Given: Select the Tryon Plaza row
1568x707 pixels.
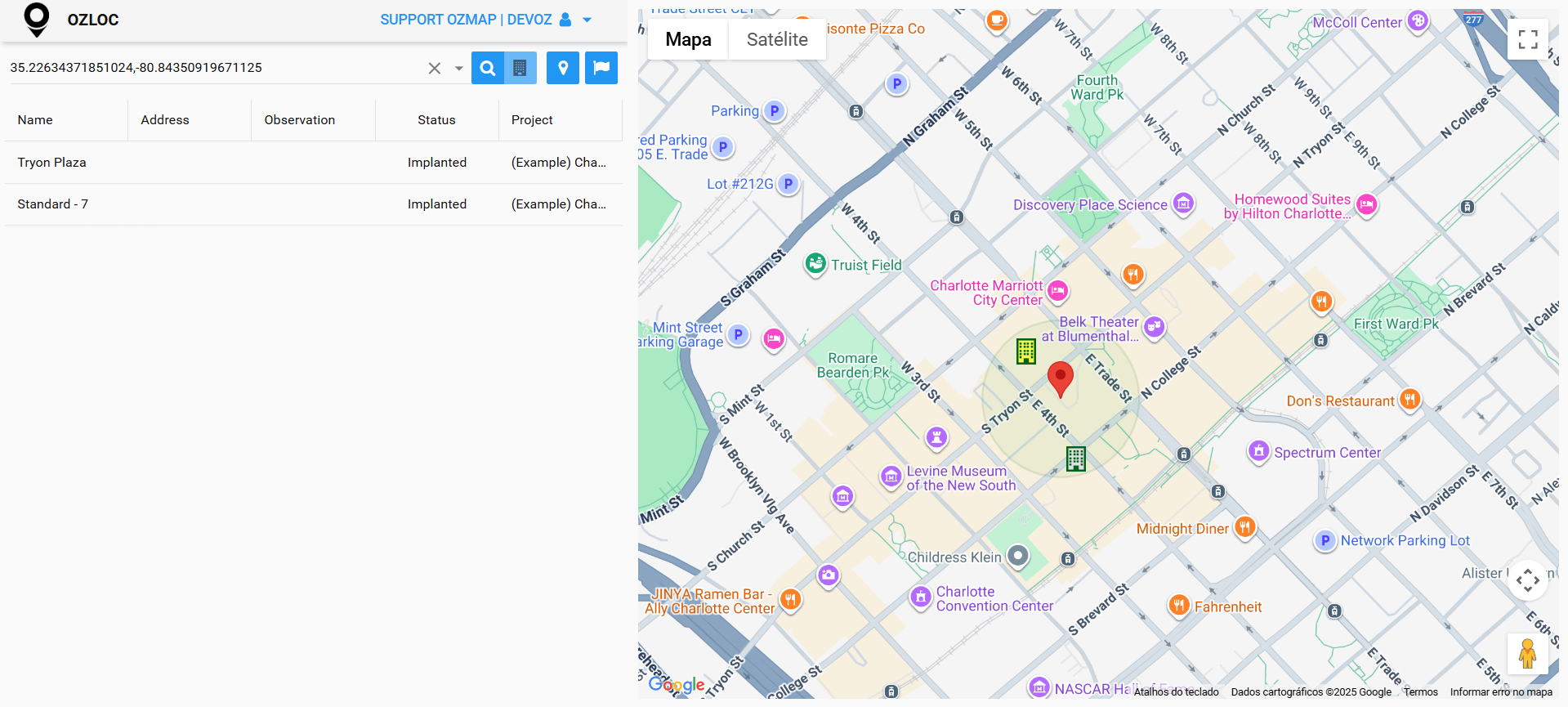Looking at the screenshot, I should click(x=314, y=163).
